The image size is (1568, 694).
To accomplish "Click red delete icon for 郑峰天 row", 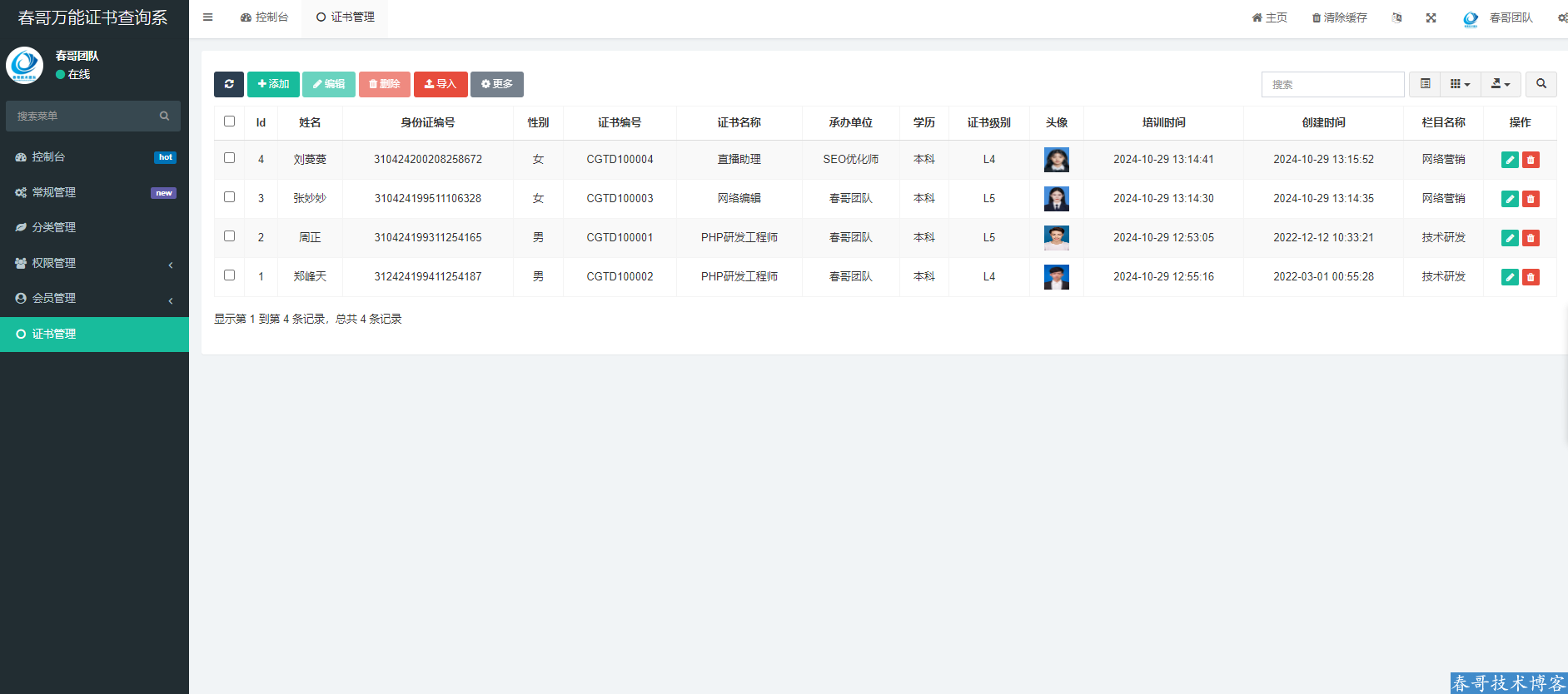I will tap(1531, 277).
